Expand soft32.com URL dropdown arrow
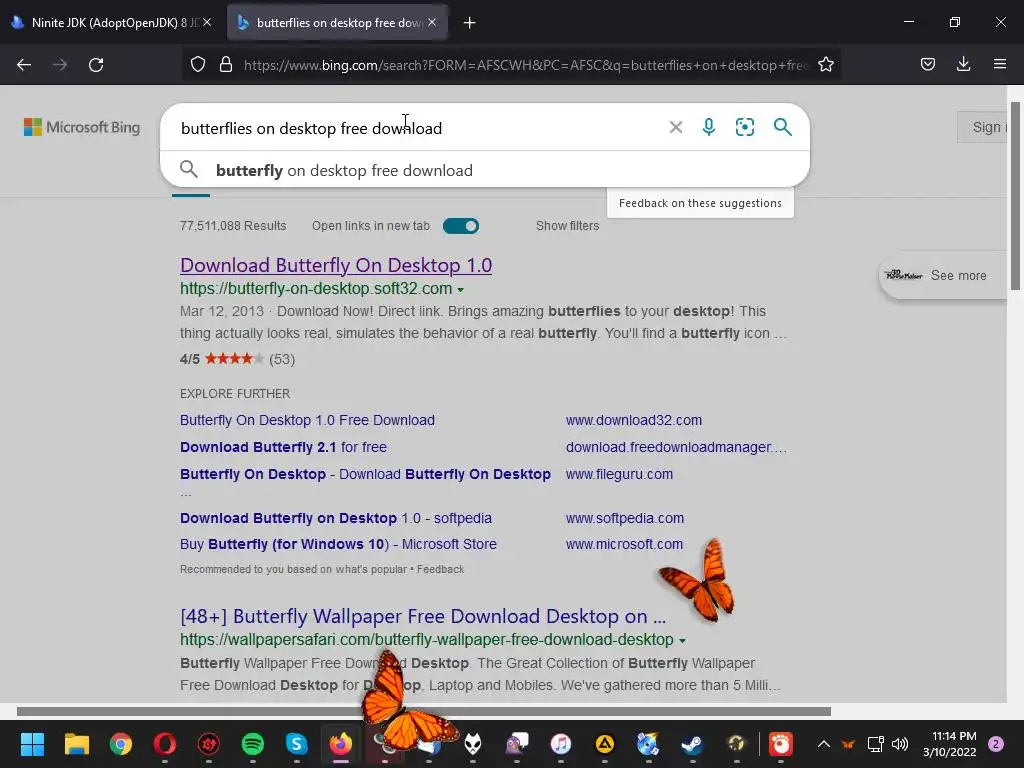The width and height of the screenshot is (1024, 768). click(460, 290)
